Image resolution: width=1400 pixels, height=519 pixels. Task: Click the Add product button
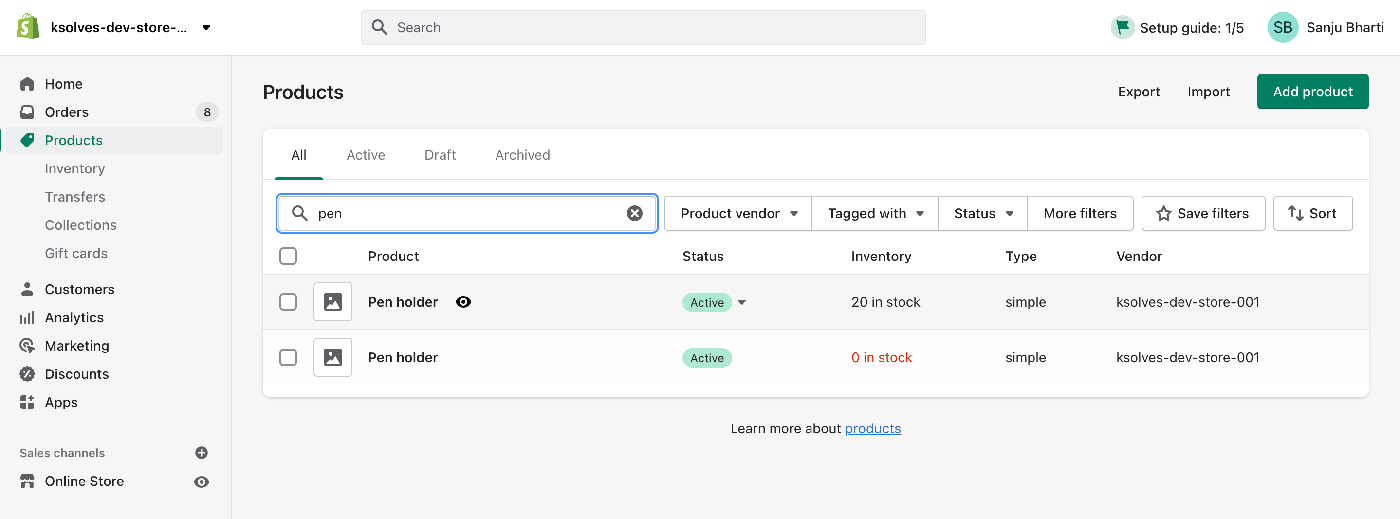click(x=1313, y=91)
